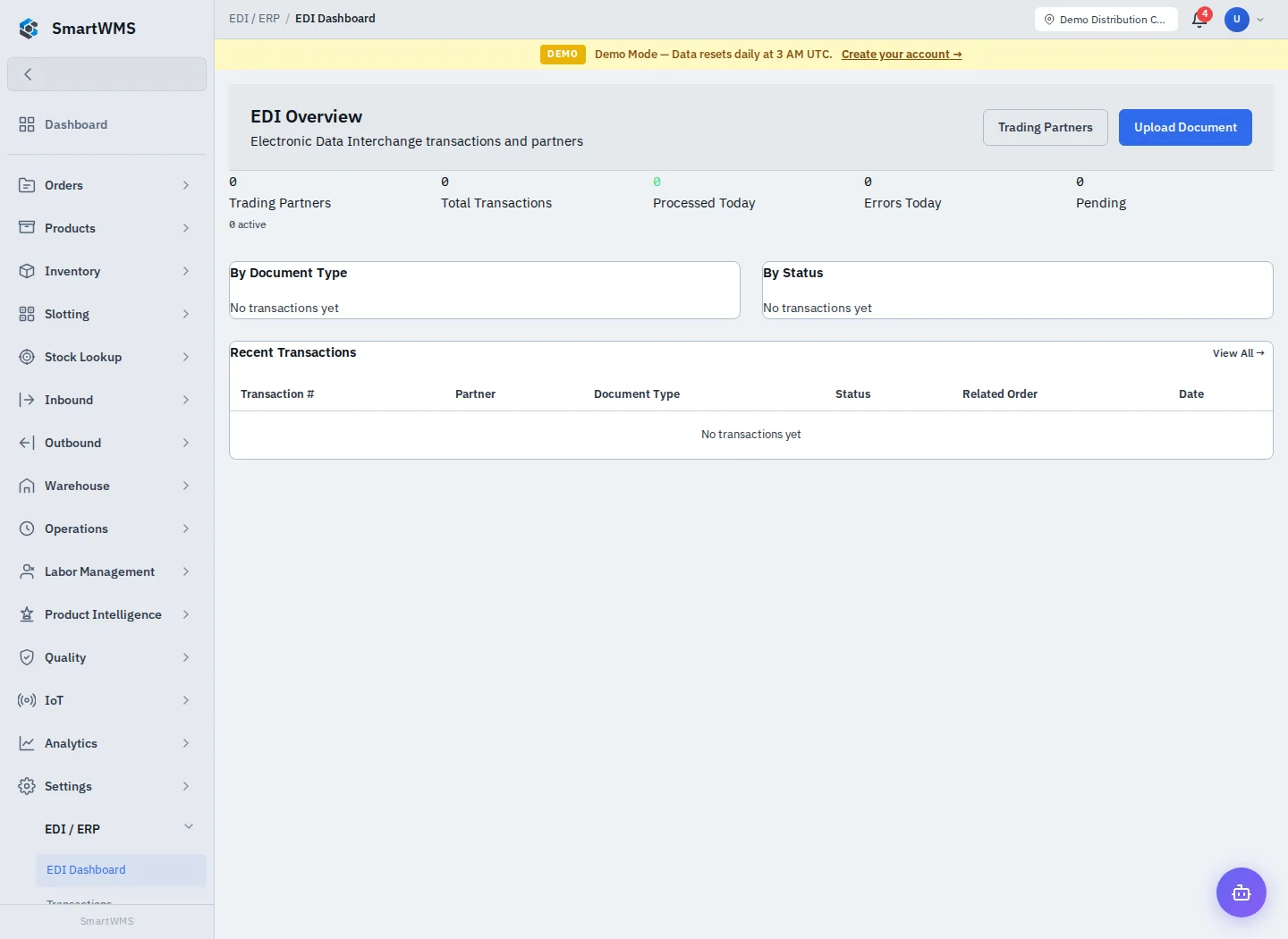Click the Inbound arrow icon

click(27, 400)
